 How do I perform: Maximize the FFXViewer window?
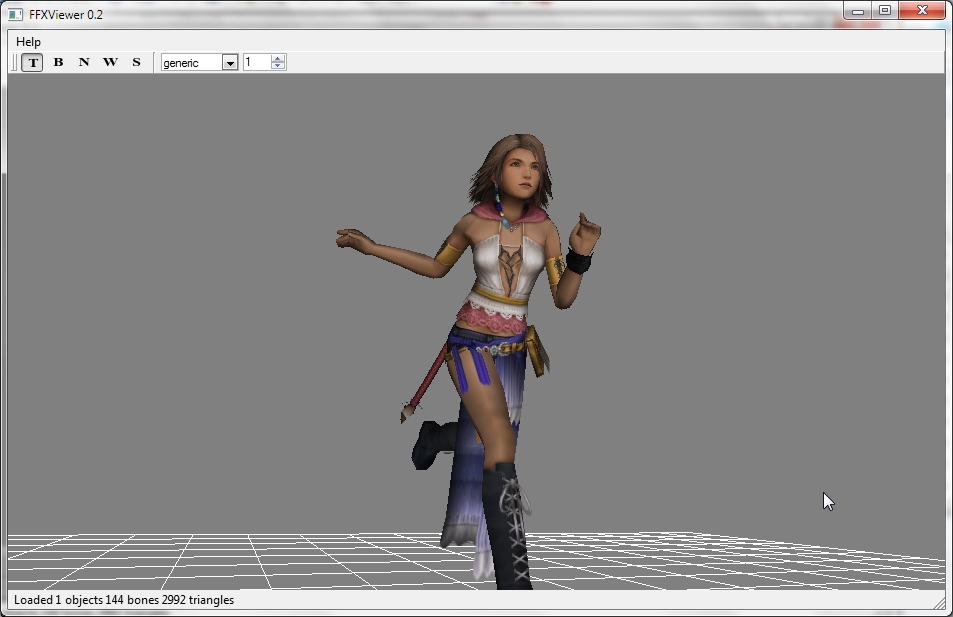point(885,10)
